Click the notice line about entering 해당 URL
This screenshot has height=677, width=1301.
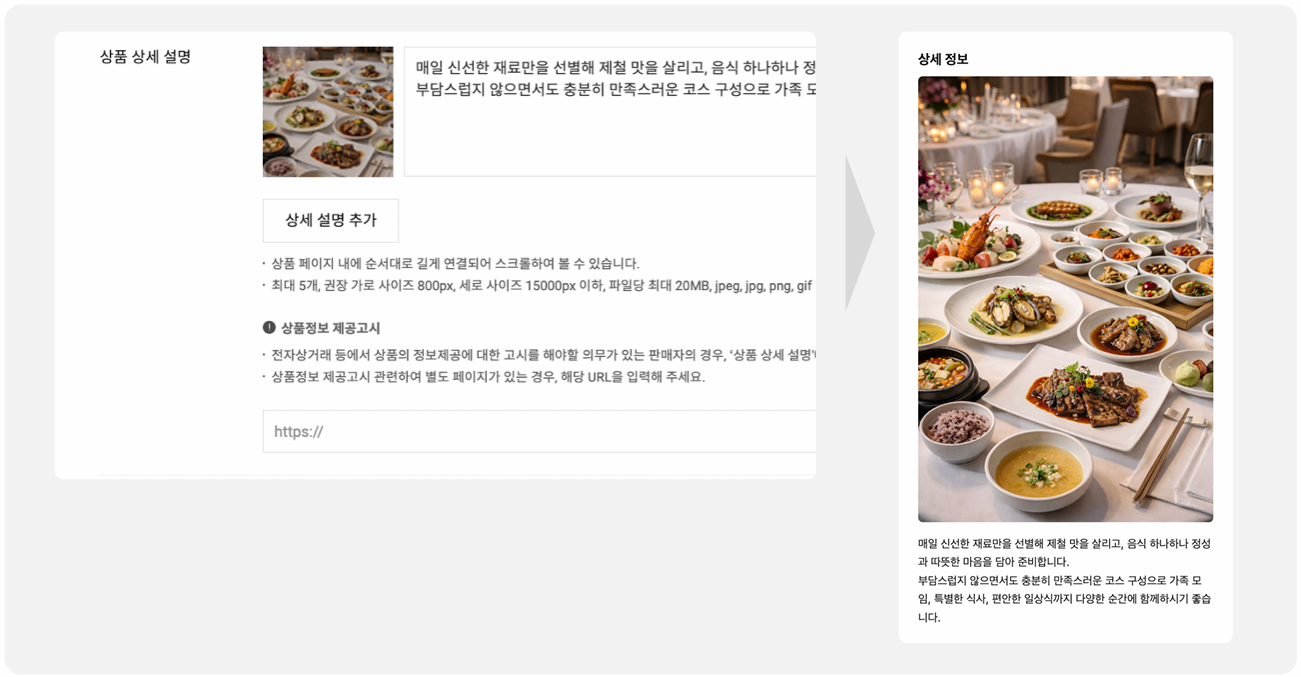point(484,377)
